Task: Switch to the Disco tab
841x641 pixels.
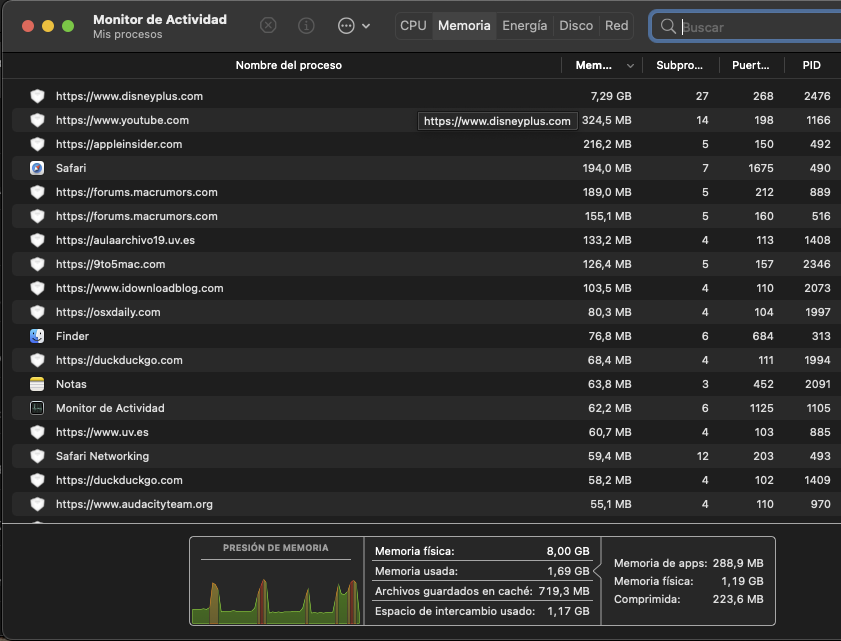Action: pyautogui.click(x=576, y=25)
